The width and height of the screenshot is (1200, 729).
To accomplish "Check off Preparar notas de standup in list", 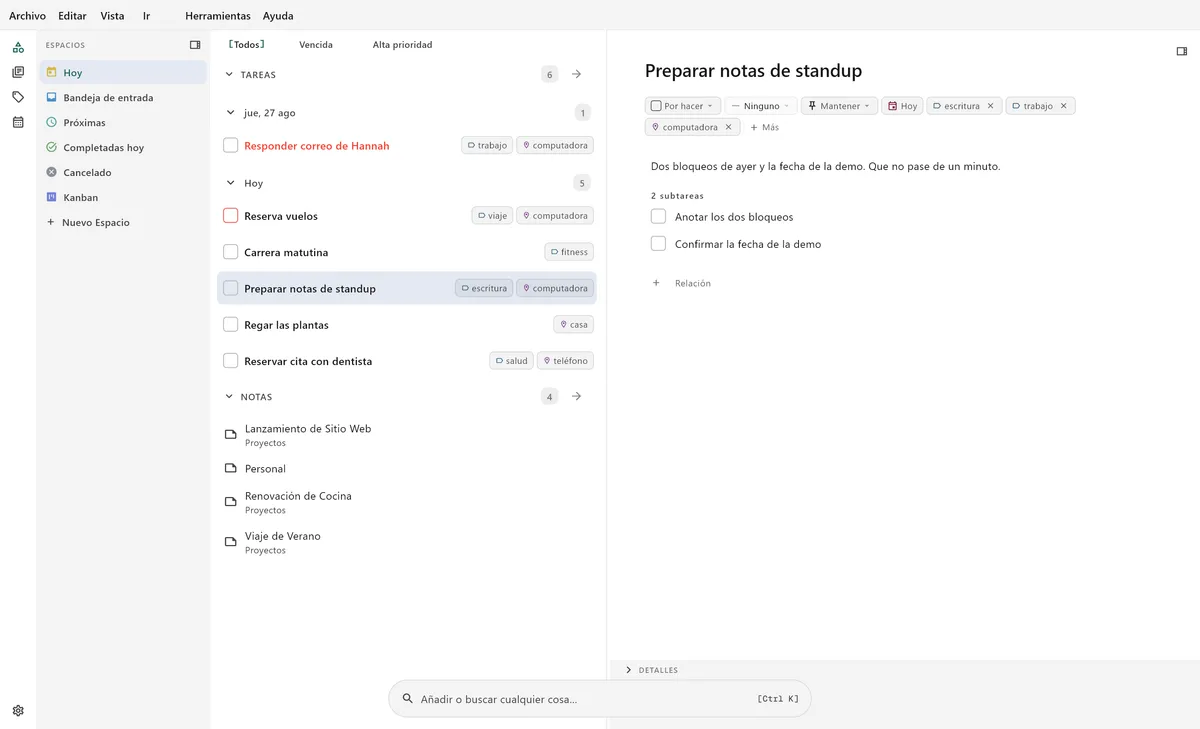I will 231,288.
